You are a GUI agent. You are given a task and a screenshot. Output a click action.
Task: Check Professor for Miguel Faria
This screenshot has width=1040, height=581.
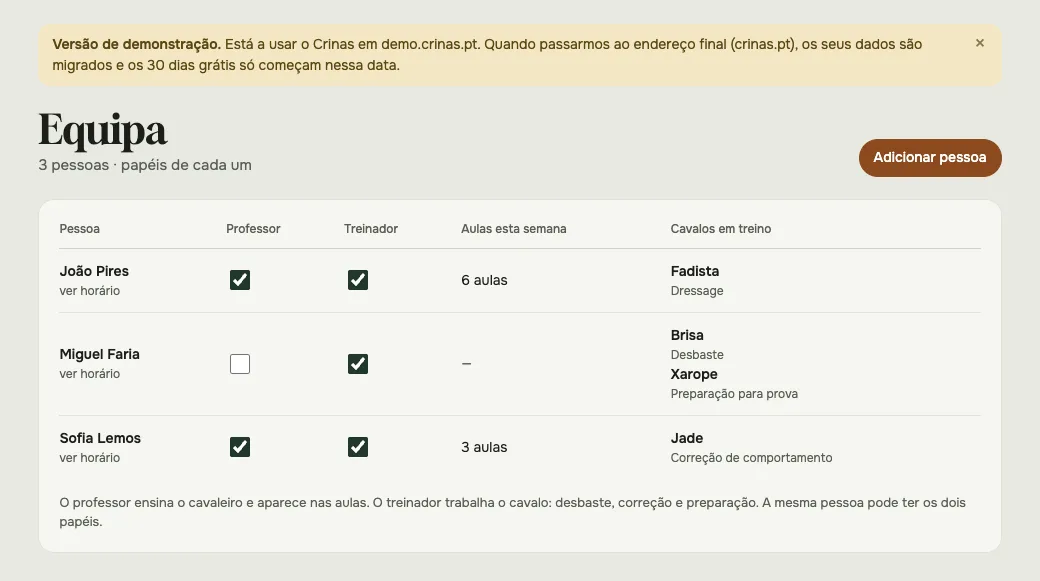240,363
